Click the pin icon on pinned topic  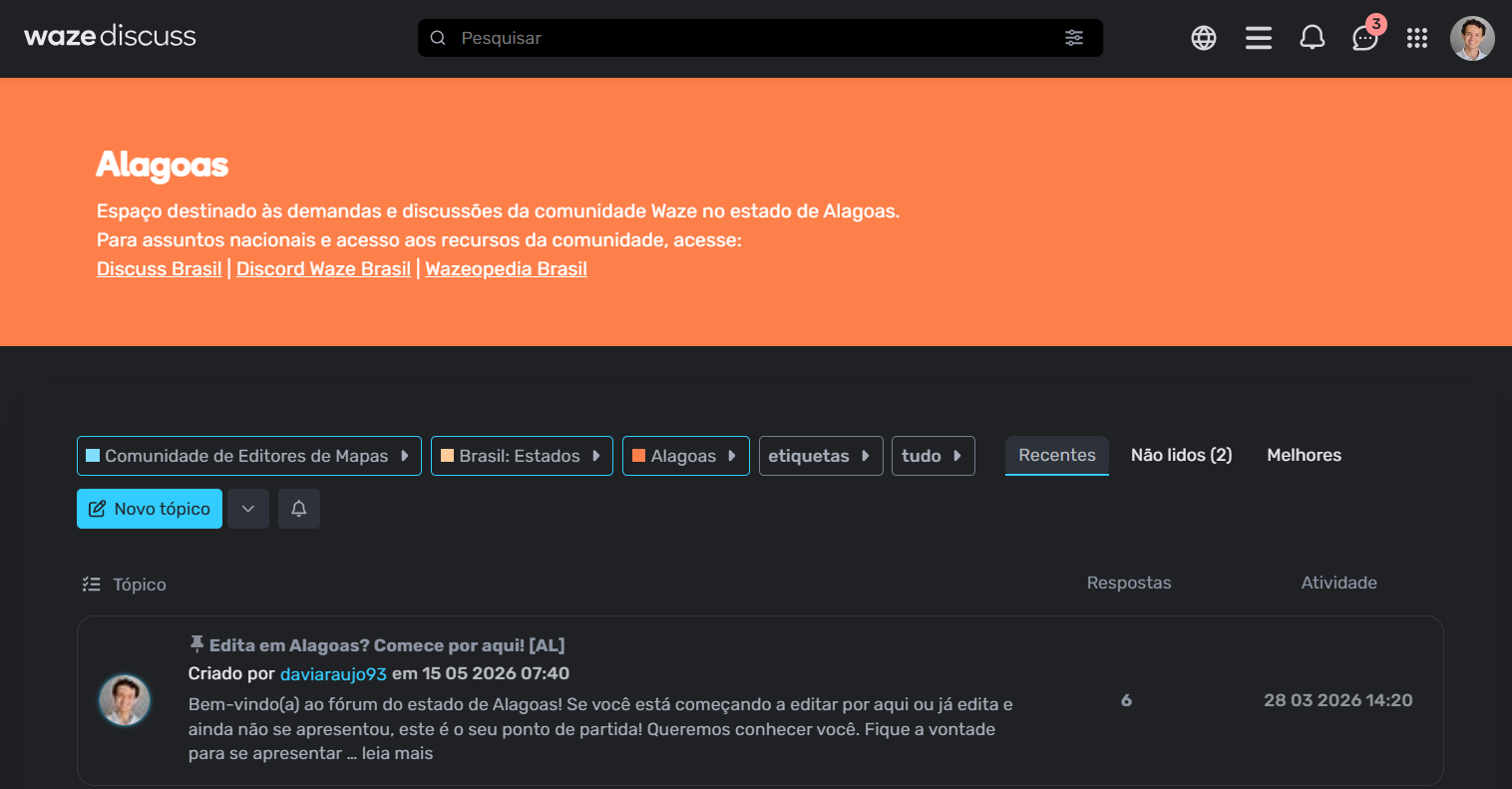[196, 644]
